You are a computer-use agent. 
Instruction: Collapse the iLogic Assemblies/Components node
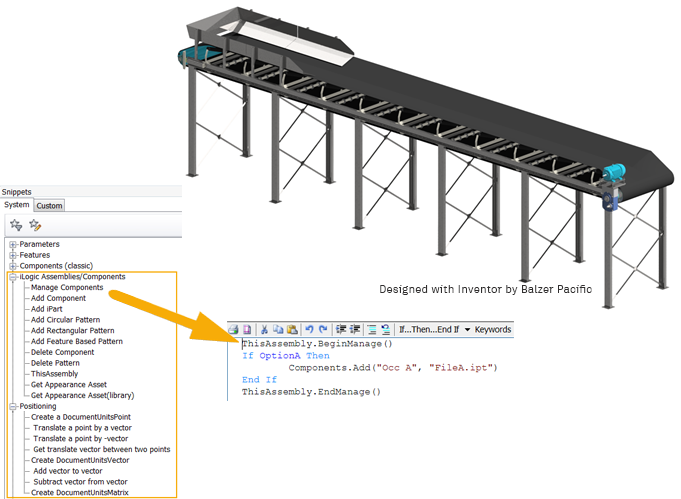click(x=13, y=277)
